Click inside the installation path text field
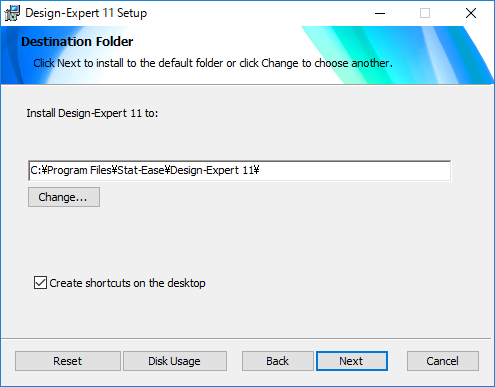 coord(240,171)
